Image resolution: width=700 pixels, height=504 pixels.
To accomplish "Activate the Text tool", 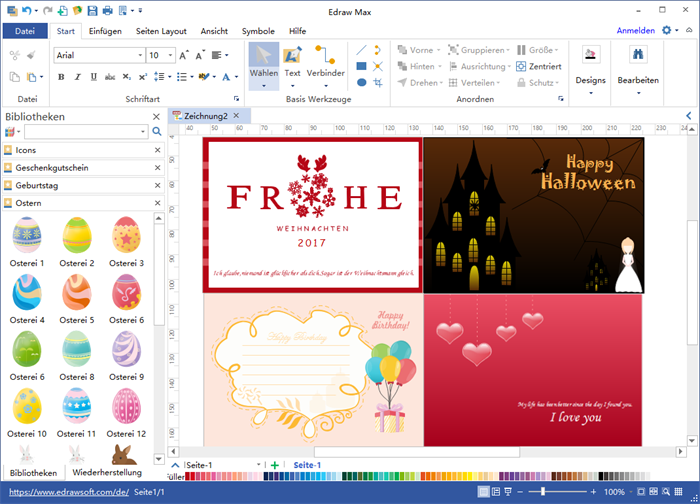I will click(x=292, y=61).
